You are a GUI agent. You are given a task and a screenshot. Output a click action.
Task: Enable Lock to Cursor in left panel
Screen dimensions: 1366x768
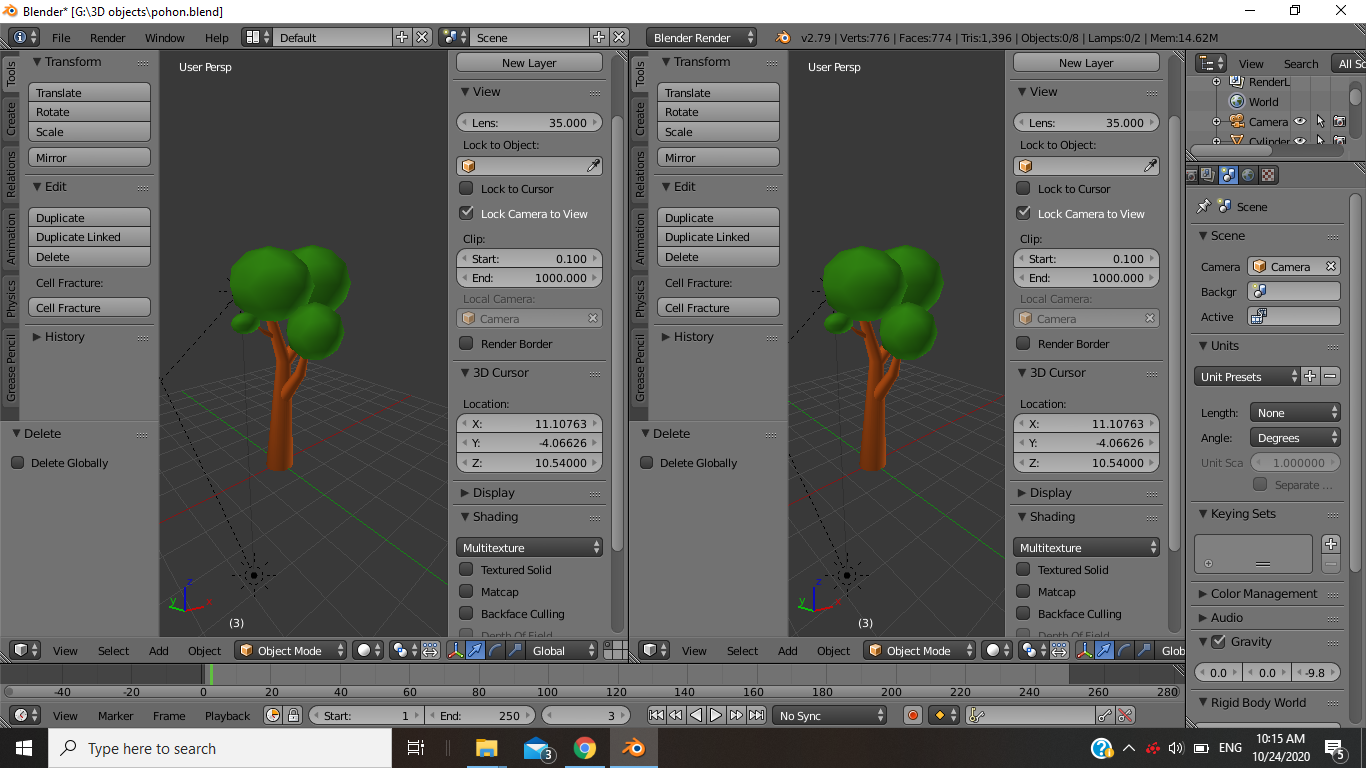(466, 188)
